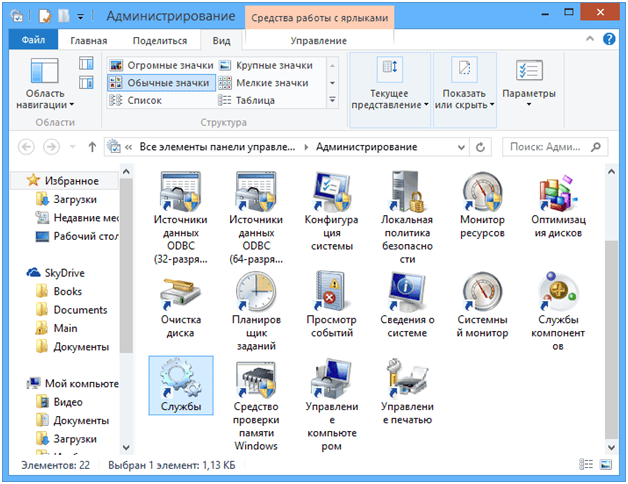Select Обычные значки view layout

[160, 83]
